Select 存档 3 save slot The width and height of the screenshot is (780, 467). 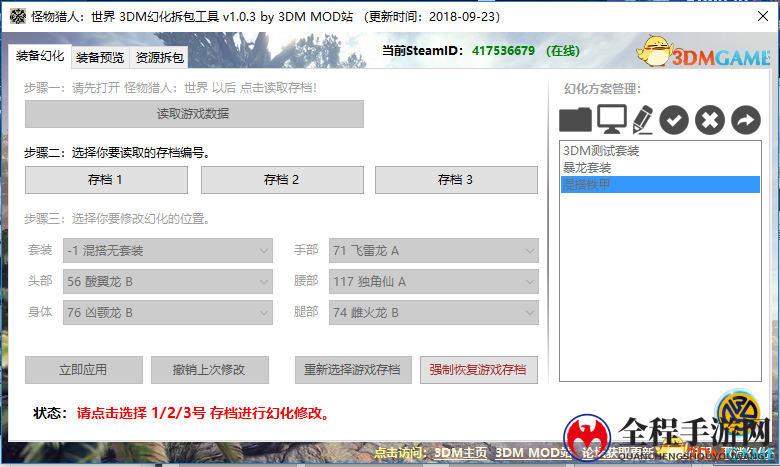456,180
